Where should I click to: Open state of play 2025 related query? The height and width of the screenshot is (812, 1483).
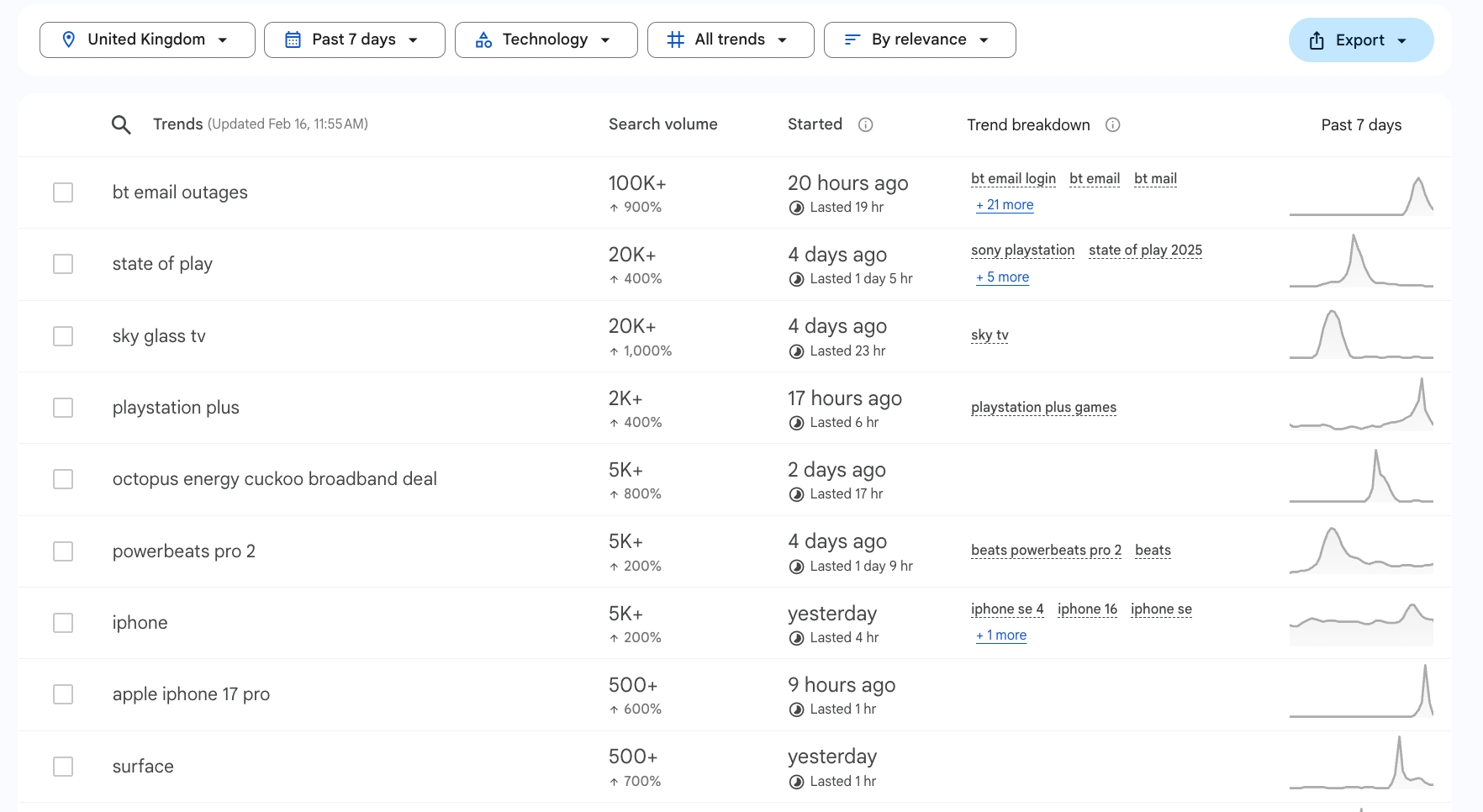click(x=1145, y=250)
